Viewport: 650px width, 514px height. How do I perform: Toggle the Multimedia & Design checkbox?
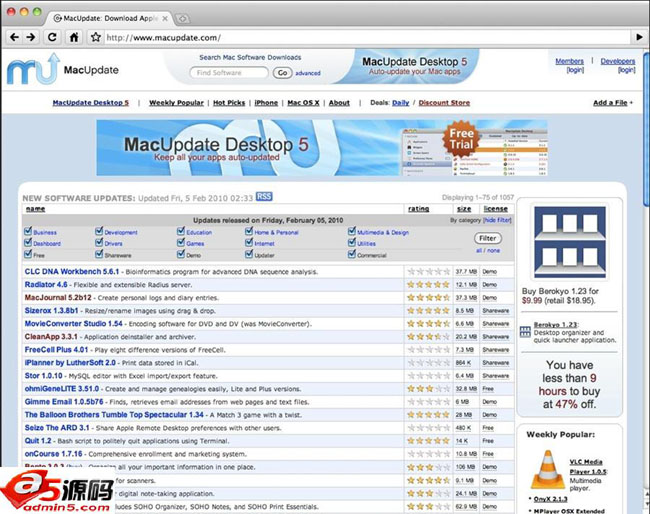tap(352, 231)
